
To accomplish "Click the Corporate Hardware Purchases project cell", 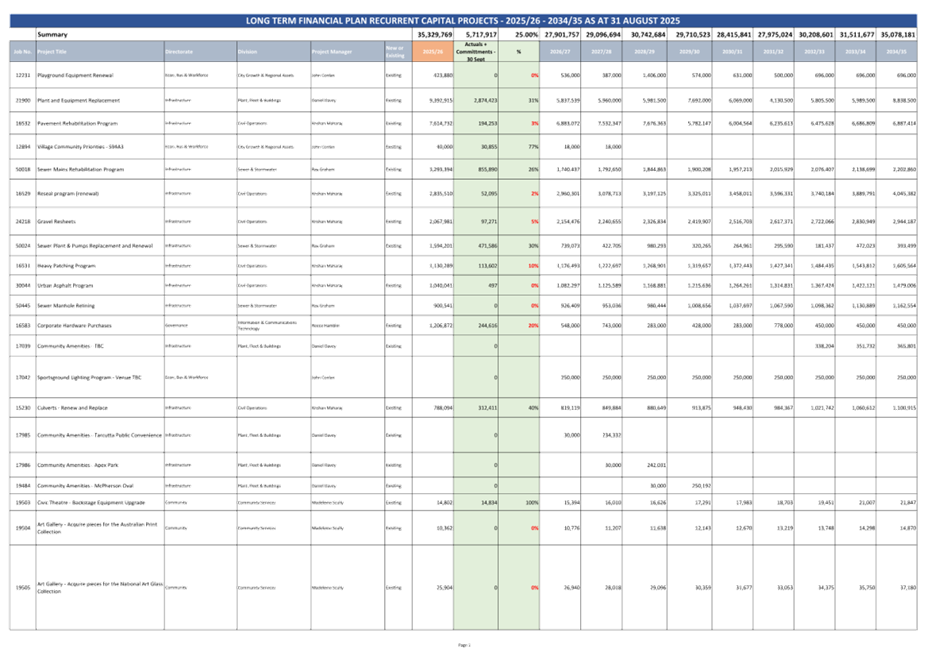I will point(100,325).
